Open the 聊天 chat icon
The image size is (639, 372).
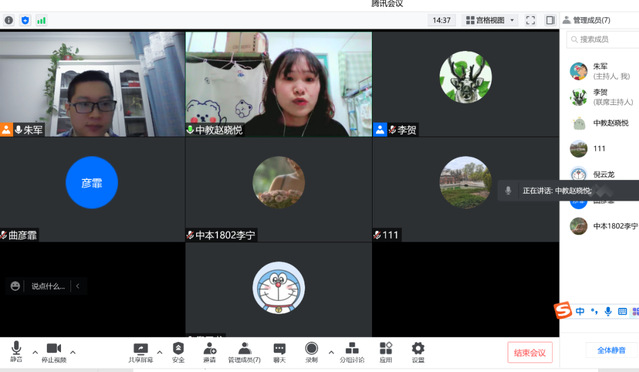279,352
